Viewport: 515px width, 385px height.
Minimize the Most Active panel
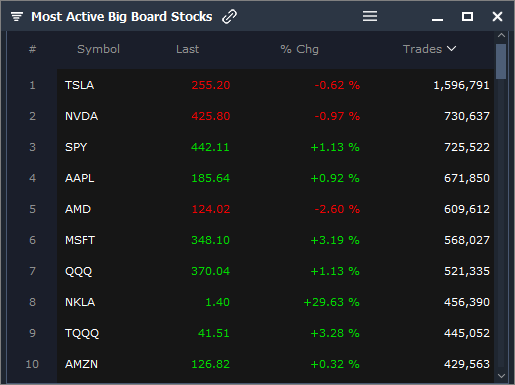point(437,19)
